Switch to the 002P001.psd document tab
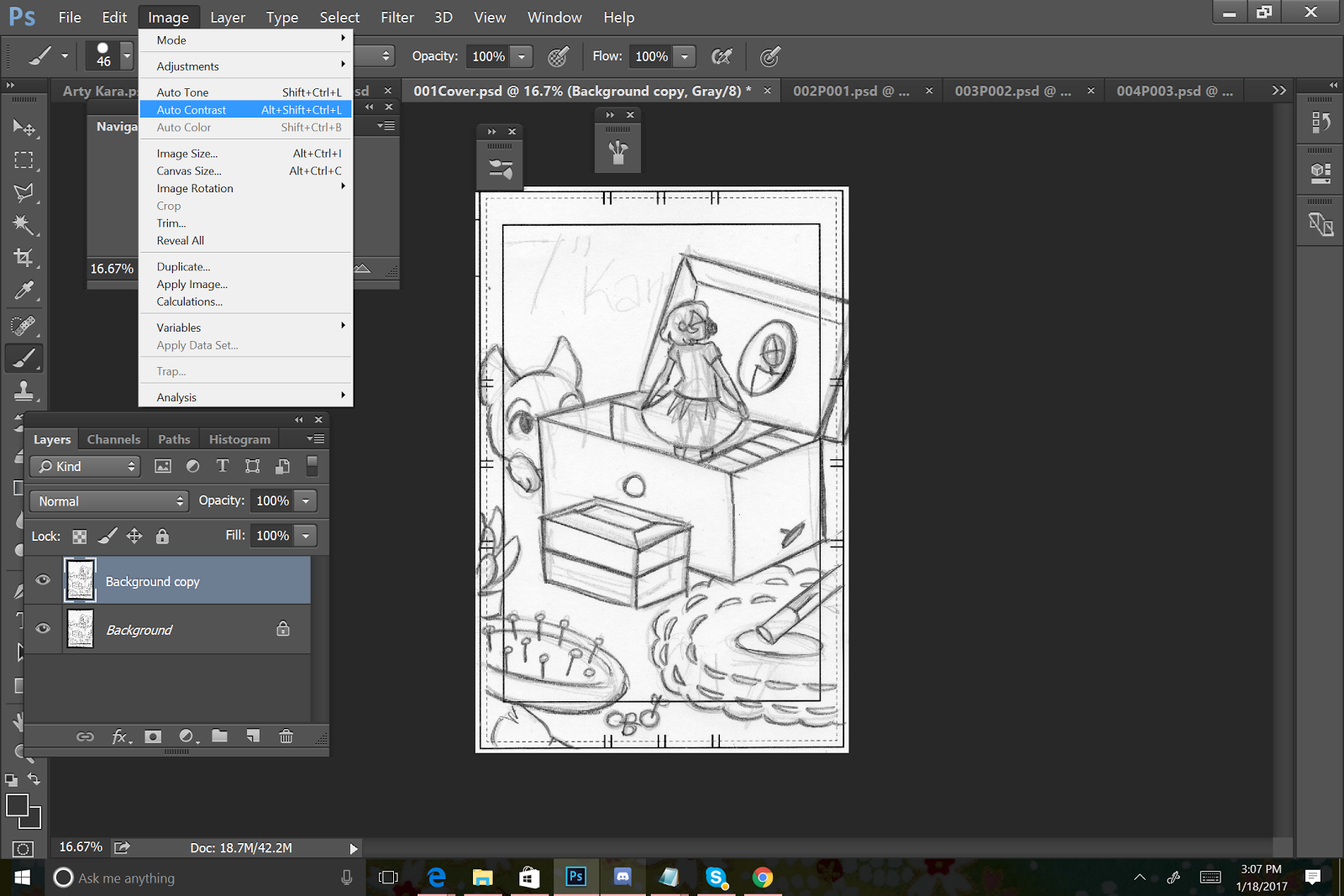The width and height of the screenshot is (1344, 896). (850, 91)
